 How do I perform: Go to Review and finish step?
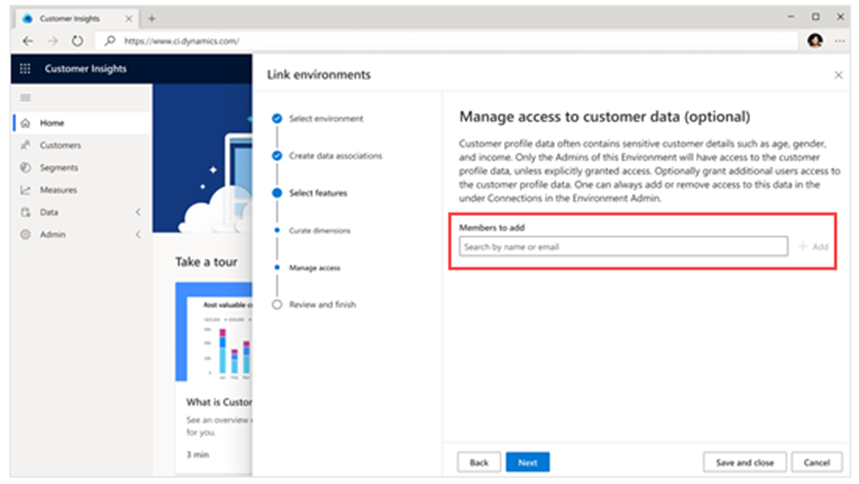coord(322,305)
